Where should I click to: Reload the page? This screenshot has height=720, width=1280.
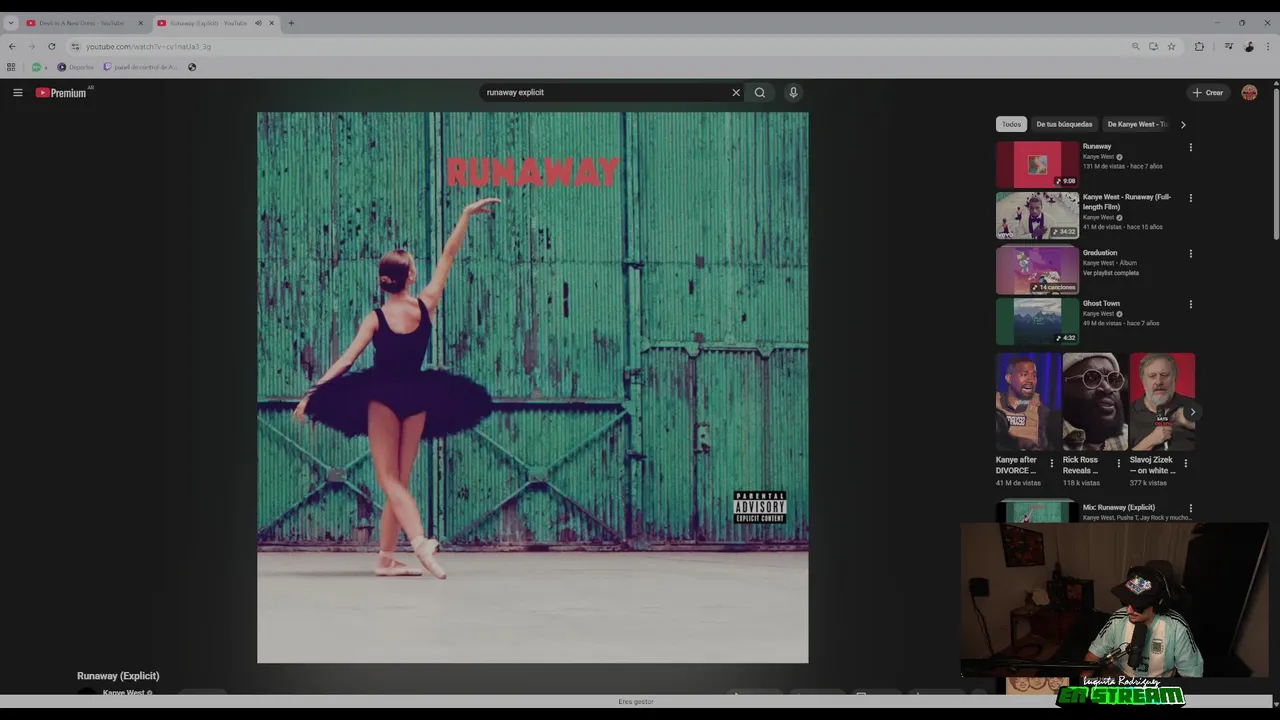point(52,46)
